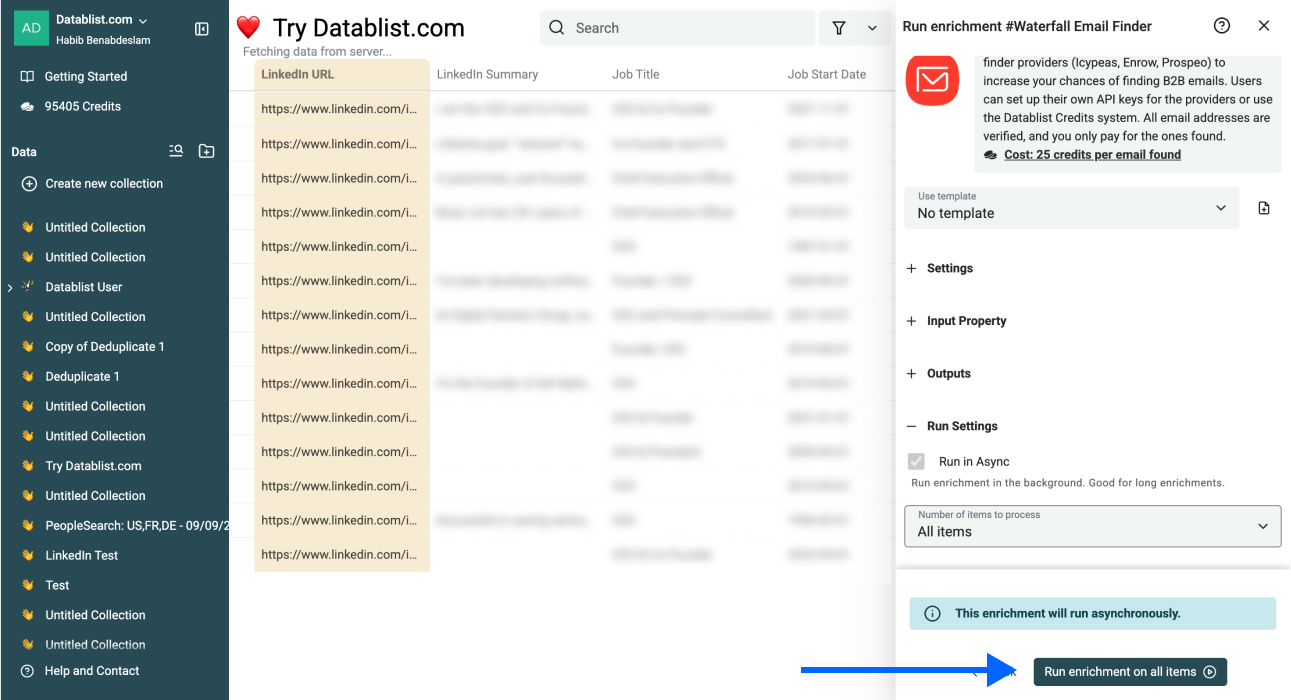
Task: Open help for the enrichment panel
Action: point(1221,26)
